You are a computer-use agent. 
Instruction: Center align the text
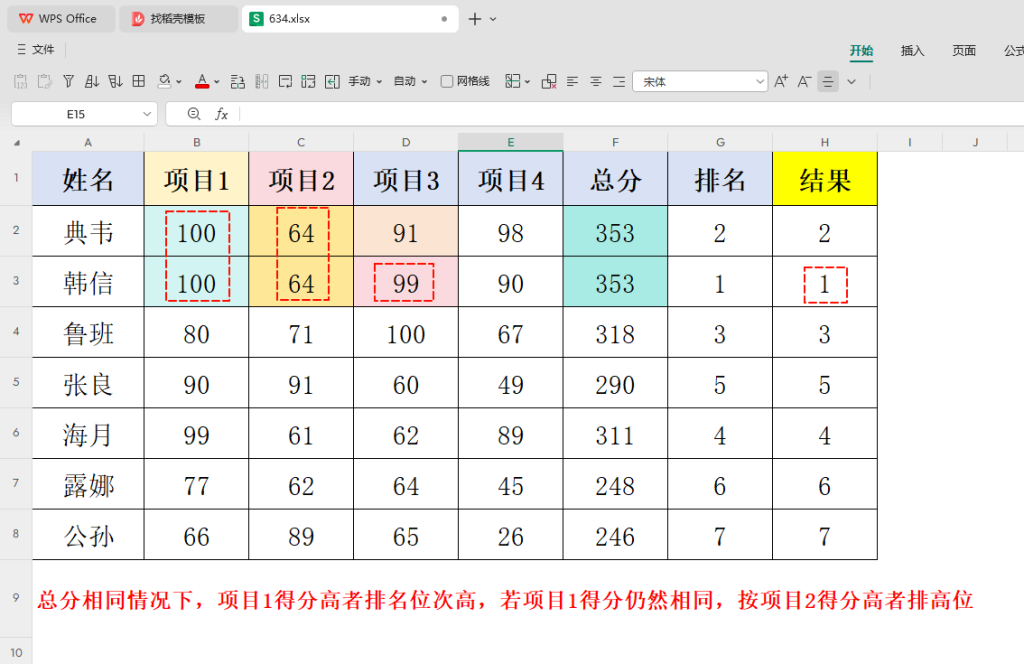point(596,82)
